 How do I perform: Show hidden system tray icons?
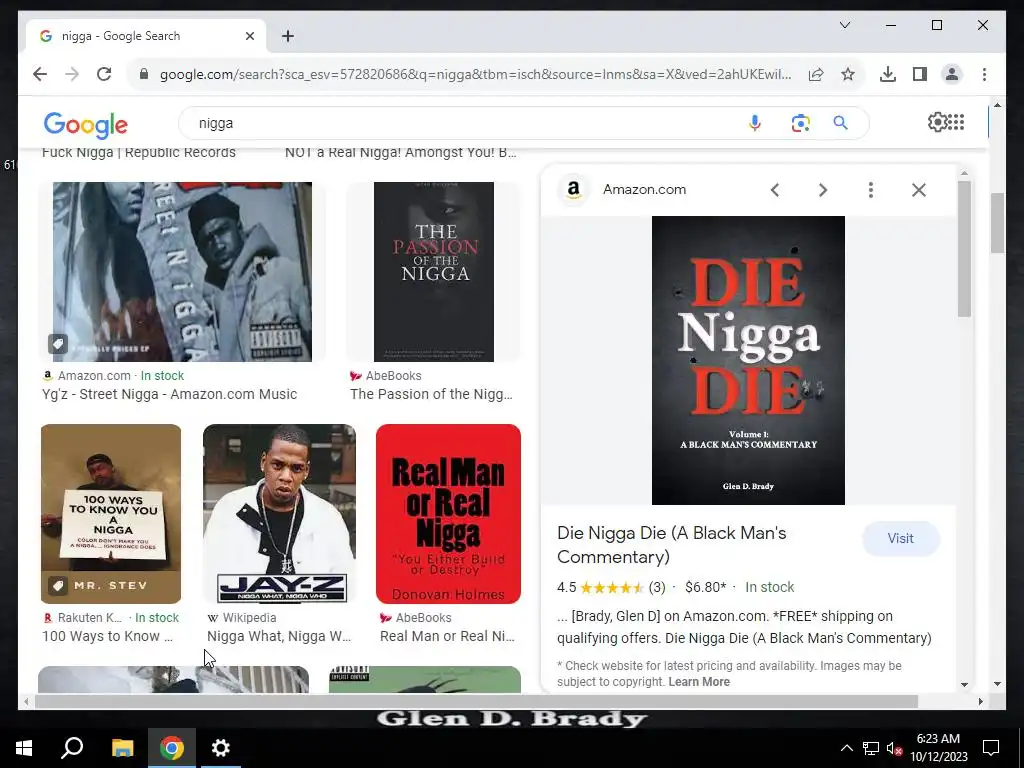click(x=846, y=748)
